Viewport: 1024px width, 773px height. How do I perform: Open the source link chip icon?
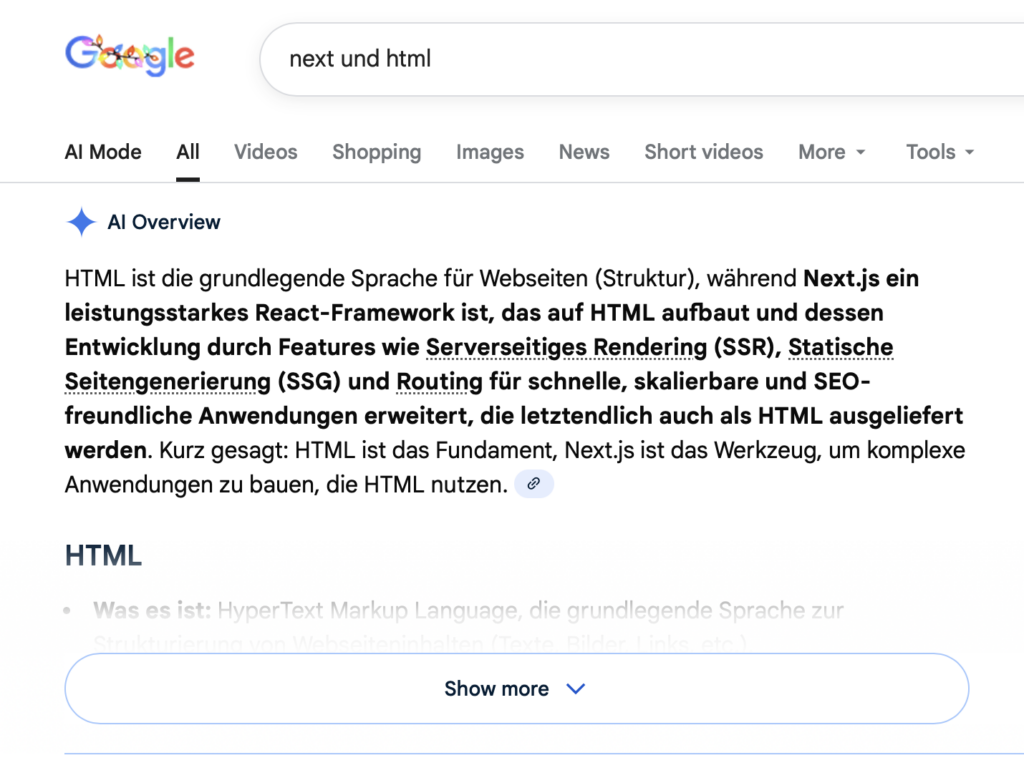pyautogui.click(x=534, y=484)
